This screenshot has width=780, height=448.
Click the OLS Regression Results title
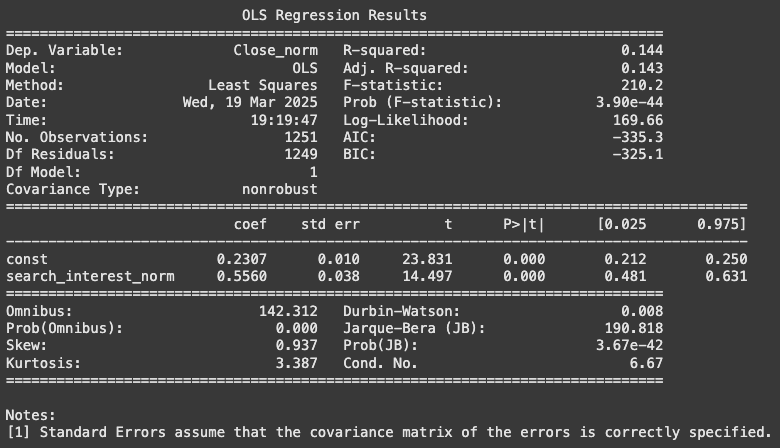[x=334, y=15]
